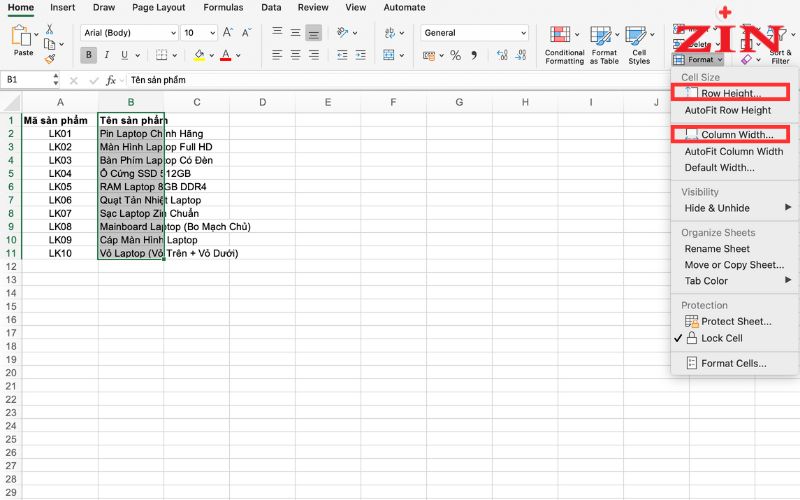This screenshot has height=500, width=800.
Task: Apply Comma Style format
Action: [x=474, y=55]
